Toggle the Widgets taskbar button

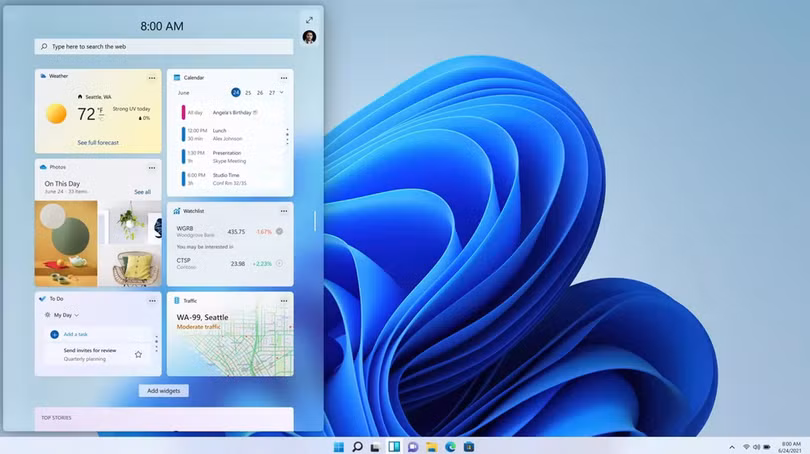394,447
